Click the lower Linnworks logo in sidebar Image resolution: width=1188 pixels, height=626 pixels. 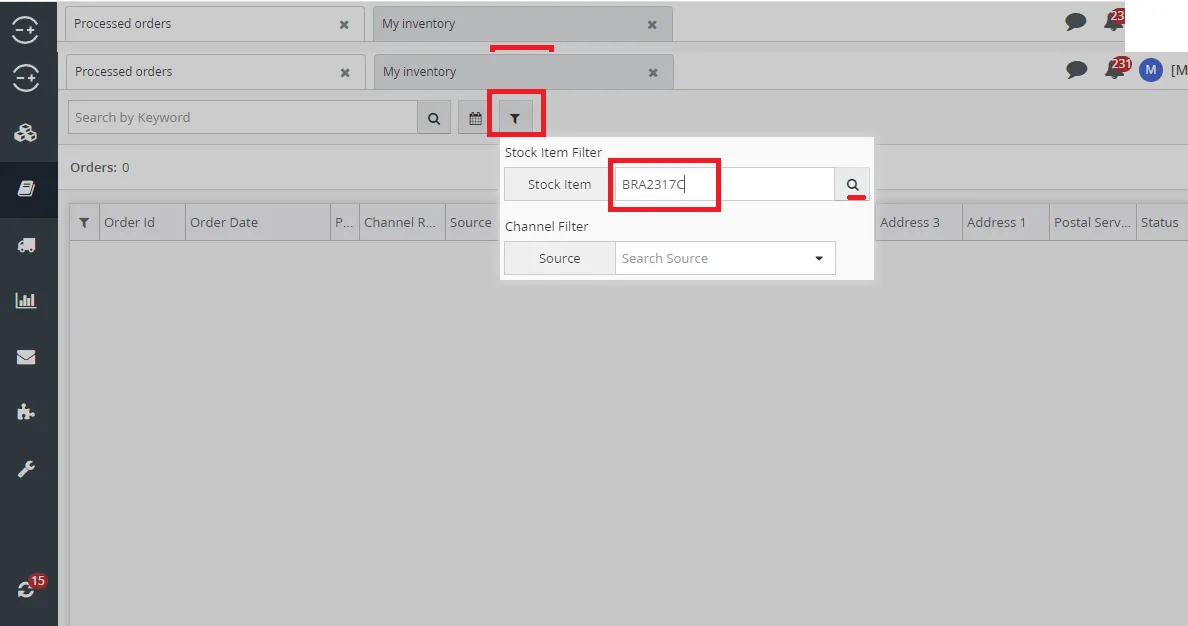(x=26, y=77)
